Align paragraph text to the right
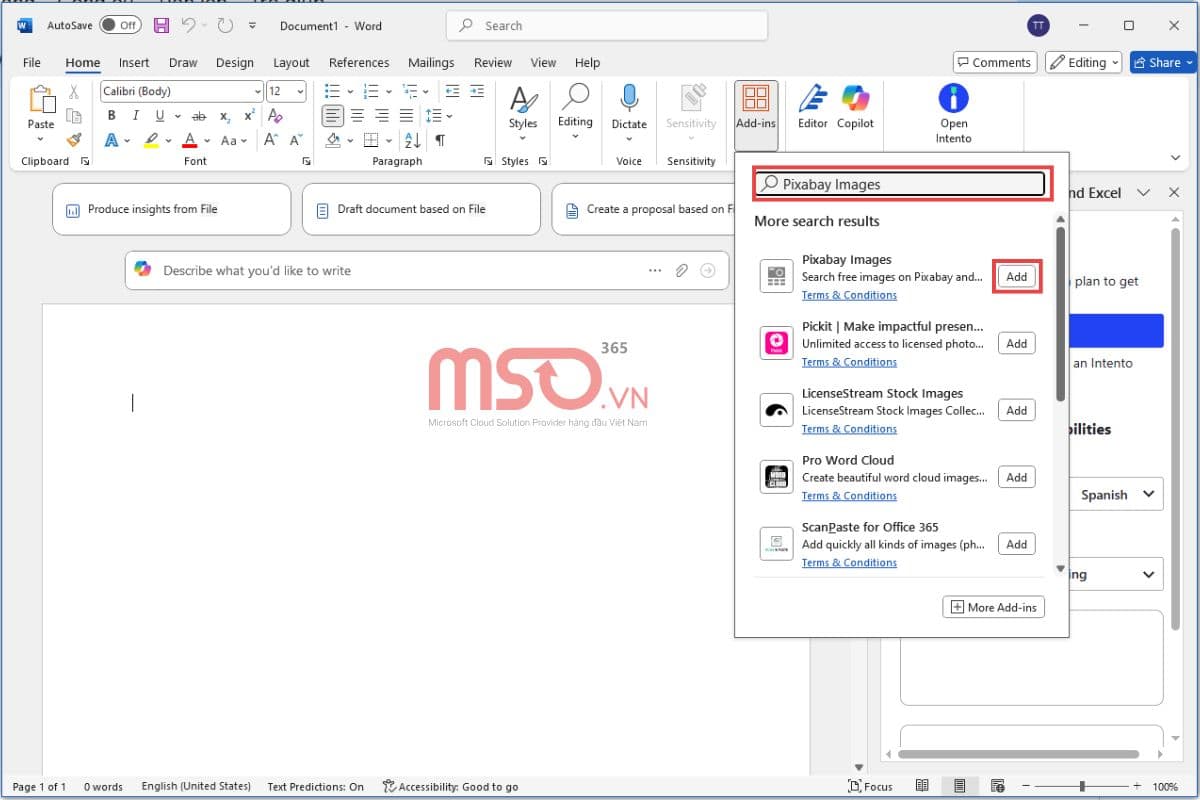The width and height of the screenshot is (1200, 800). click(382, 116)
